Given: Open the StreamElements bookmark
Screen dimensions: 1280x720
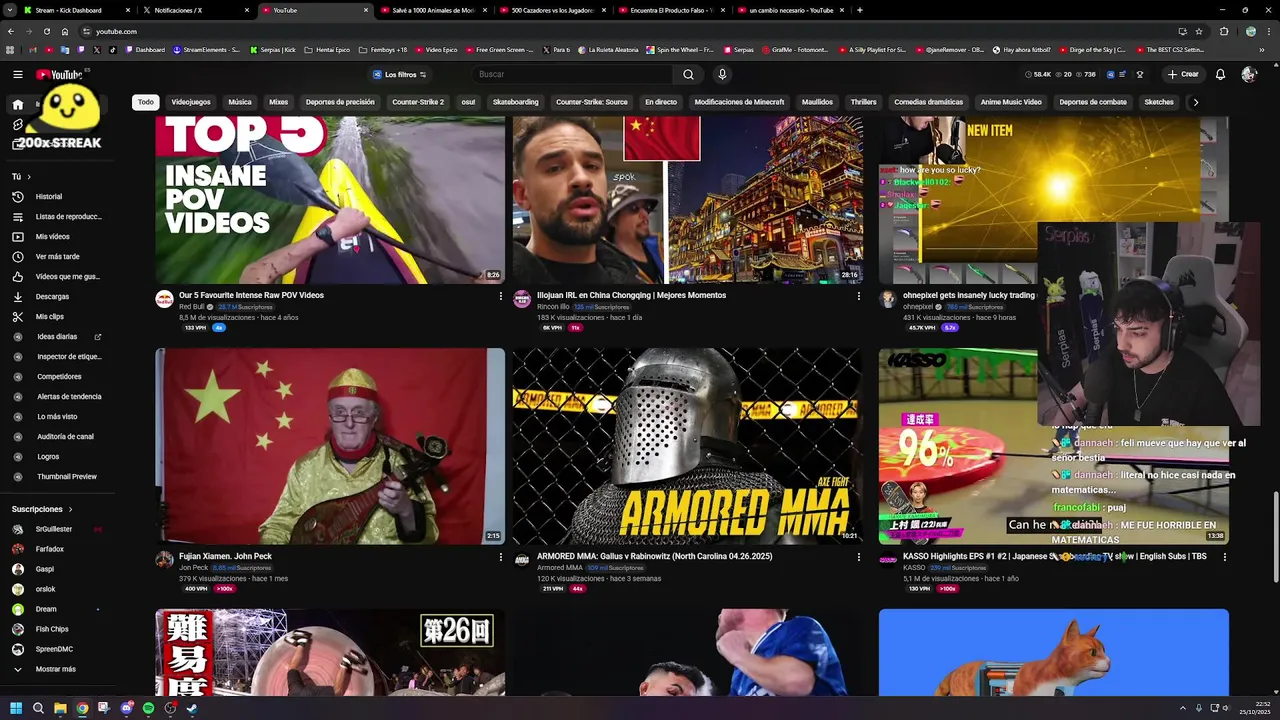Looking at the screenshot, I should click(x=206, y=49).
